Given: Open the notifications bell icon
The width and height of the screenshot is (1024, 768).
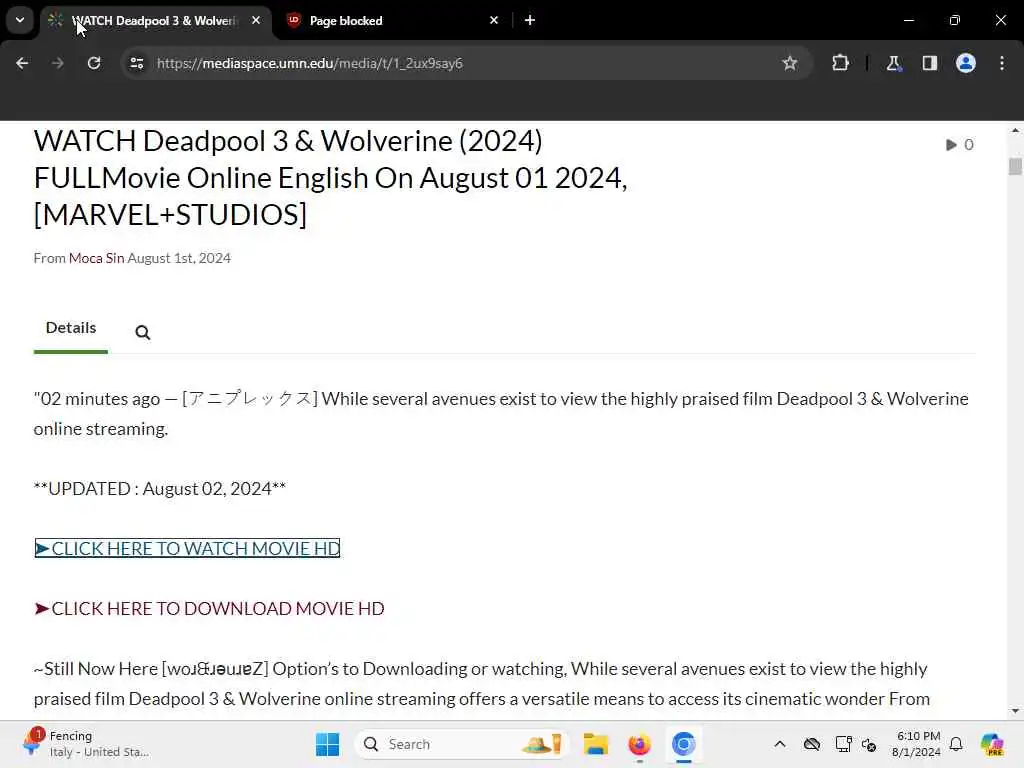Looking at the screenshot, I should 956,744.
